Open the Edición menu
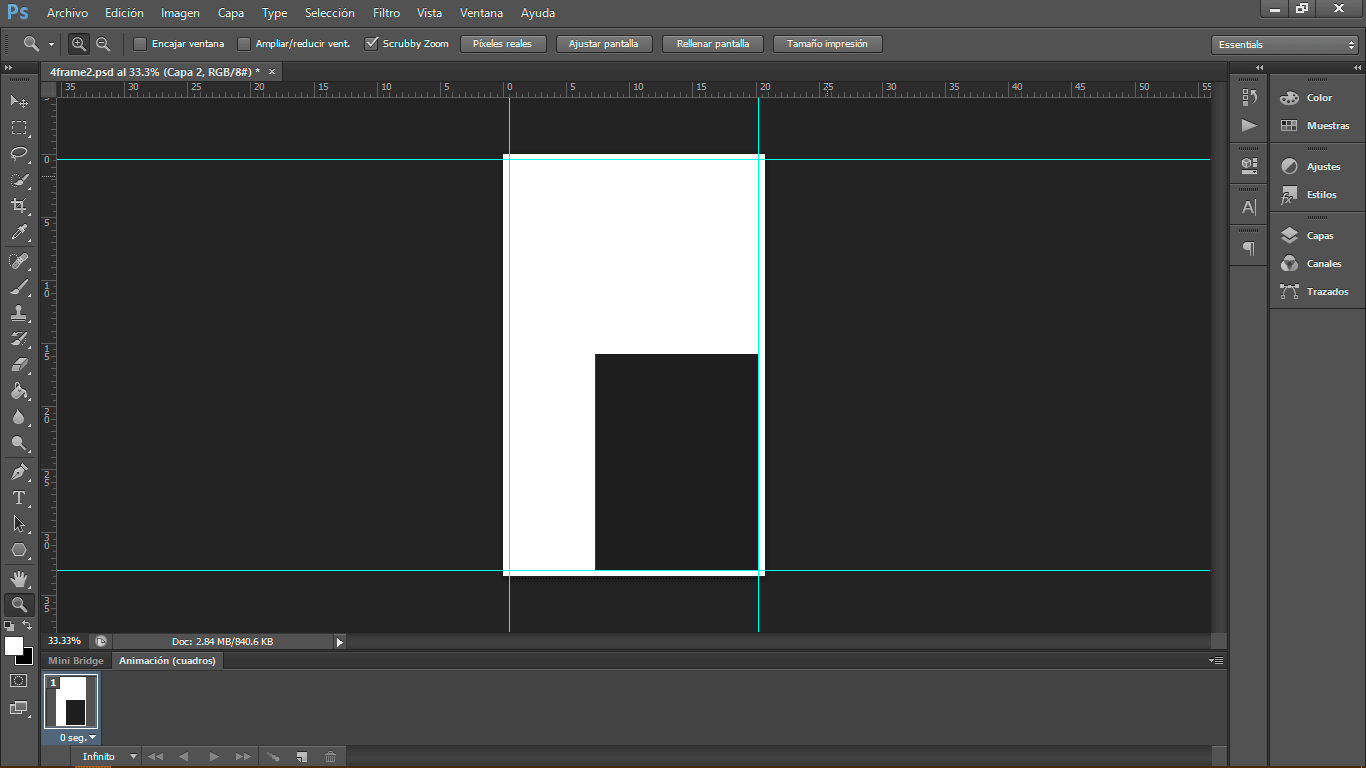This screenshot has height=768, width=1366. [x=124, y=13]
